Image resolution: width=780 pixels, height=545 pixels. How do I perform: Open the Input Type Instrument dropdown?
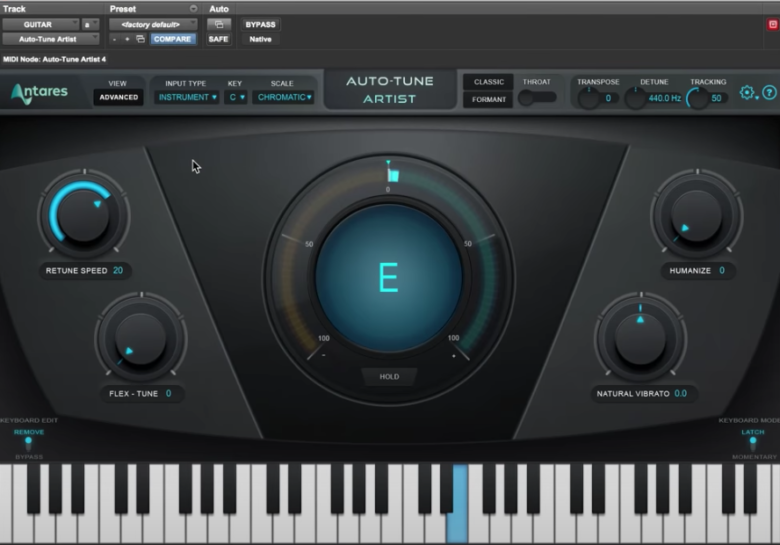(187, 97)
